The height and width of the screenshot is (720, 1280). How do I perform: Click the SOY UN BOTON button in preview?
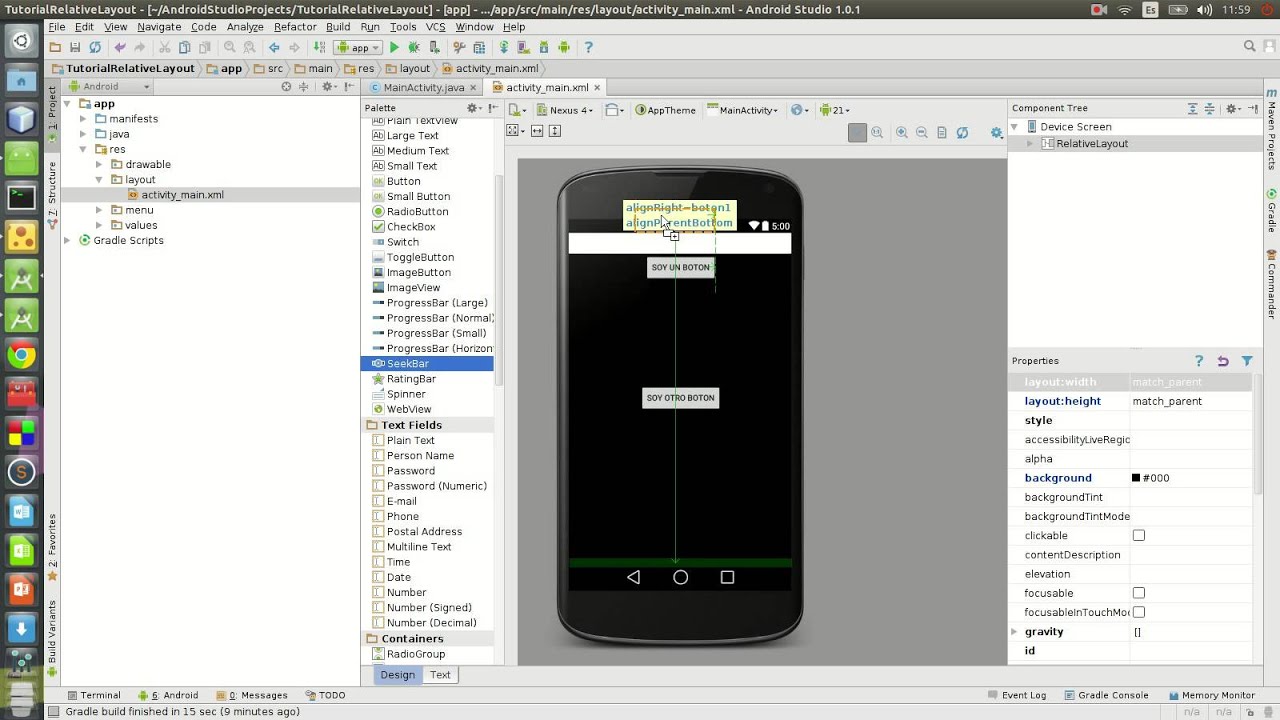681,268
